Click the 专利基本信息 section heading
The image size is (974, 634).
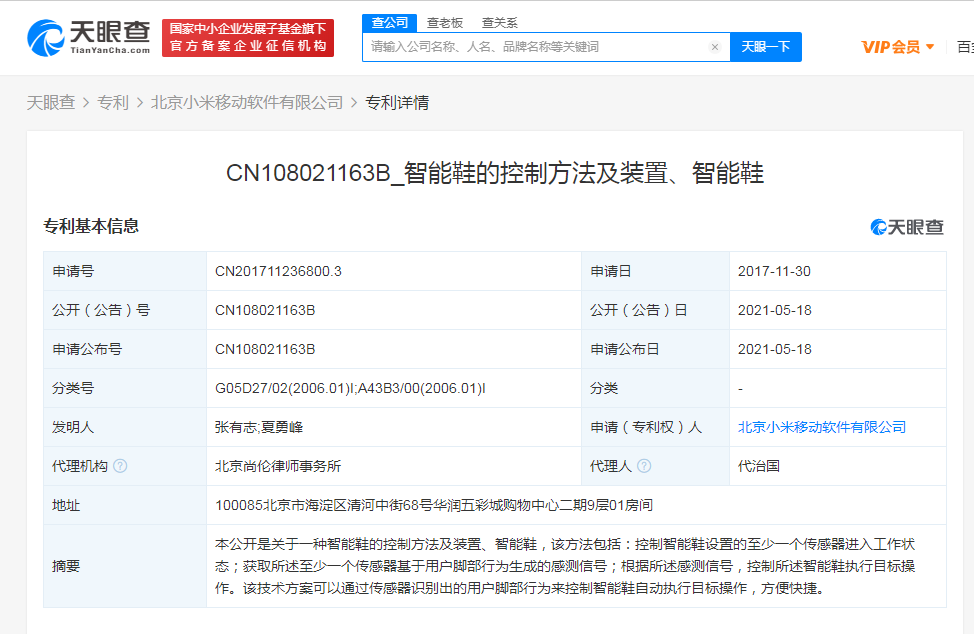pyautogui.click(x=91, y=226)
